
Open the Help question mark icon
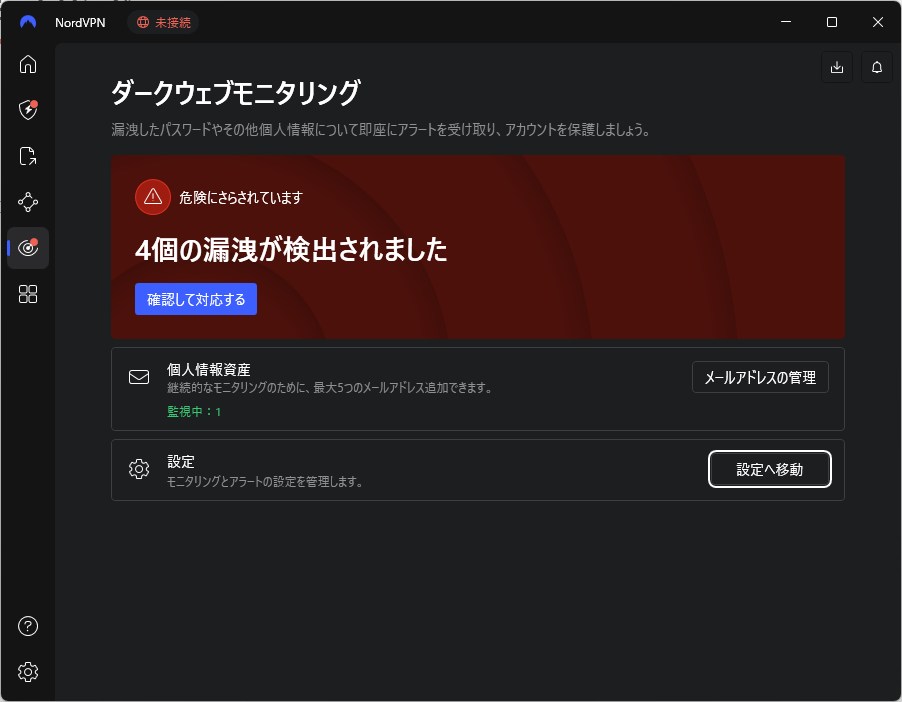click(28, 626)
